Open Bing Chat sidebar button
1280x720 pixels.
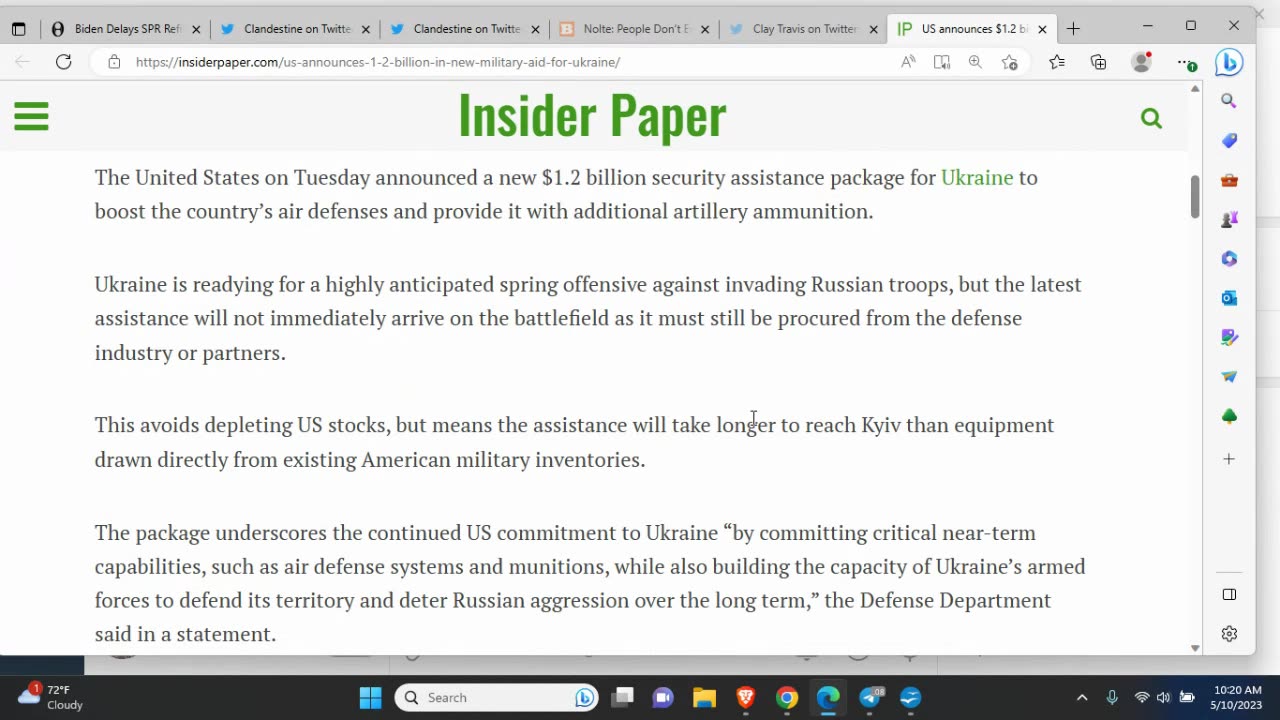click(x=1229, y=62)
